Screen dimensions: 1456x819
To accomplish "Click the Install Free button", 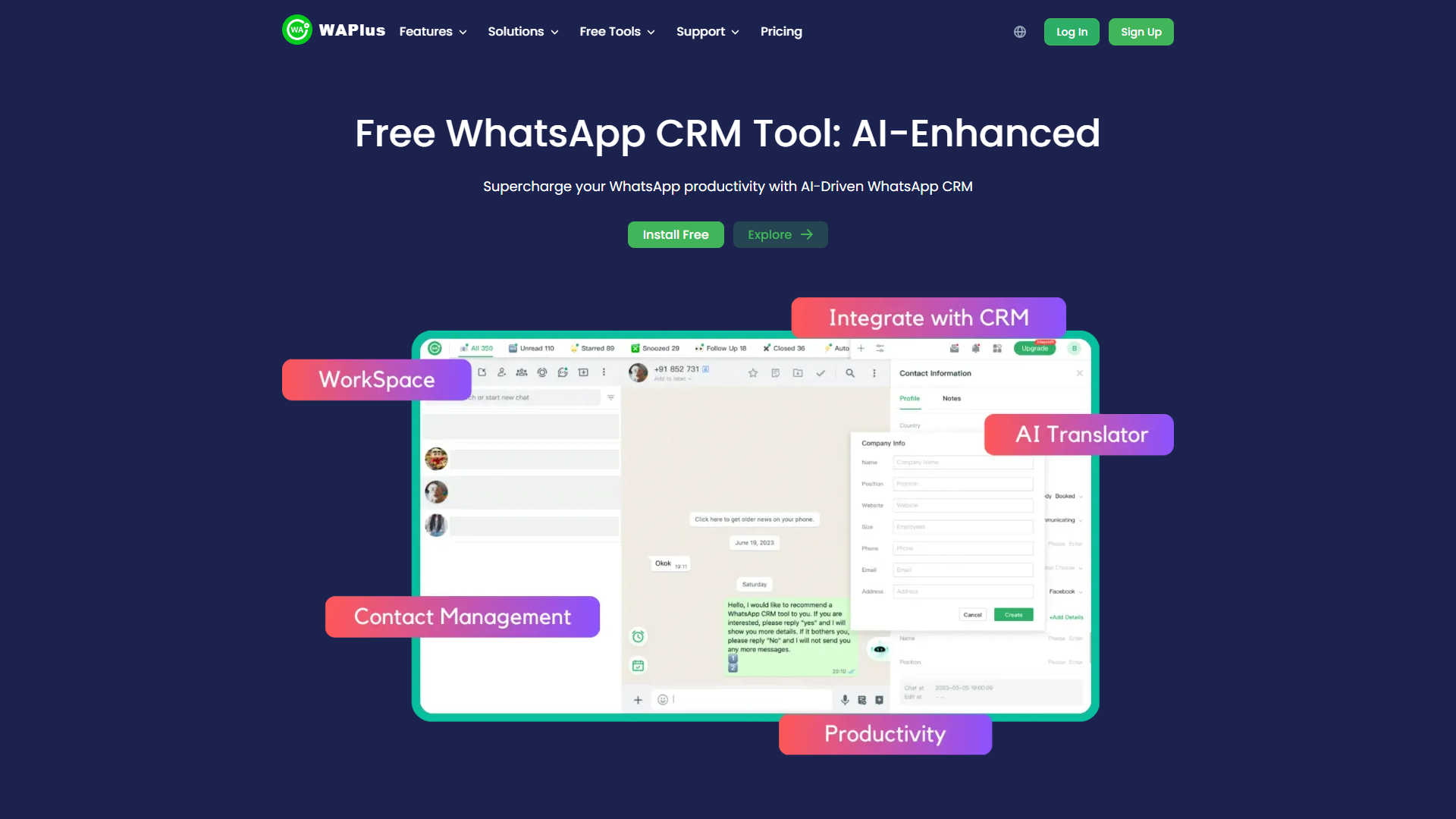I will (674, 234).
